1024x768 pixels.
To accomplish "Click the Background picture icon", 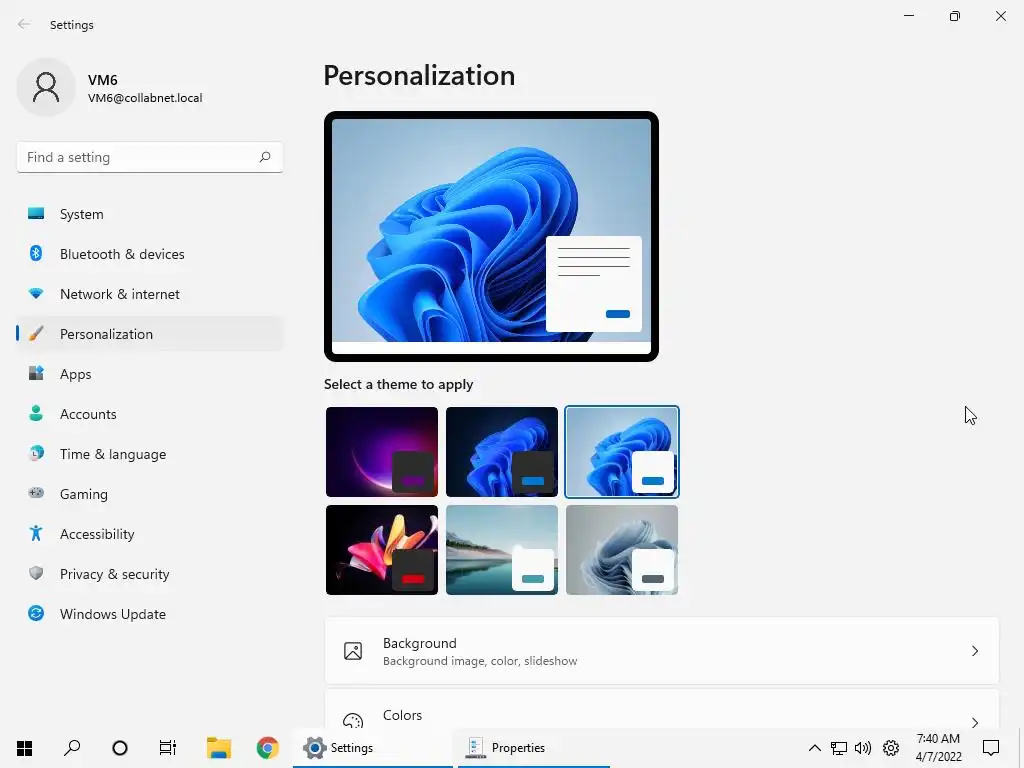I will [353, 651].
